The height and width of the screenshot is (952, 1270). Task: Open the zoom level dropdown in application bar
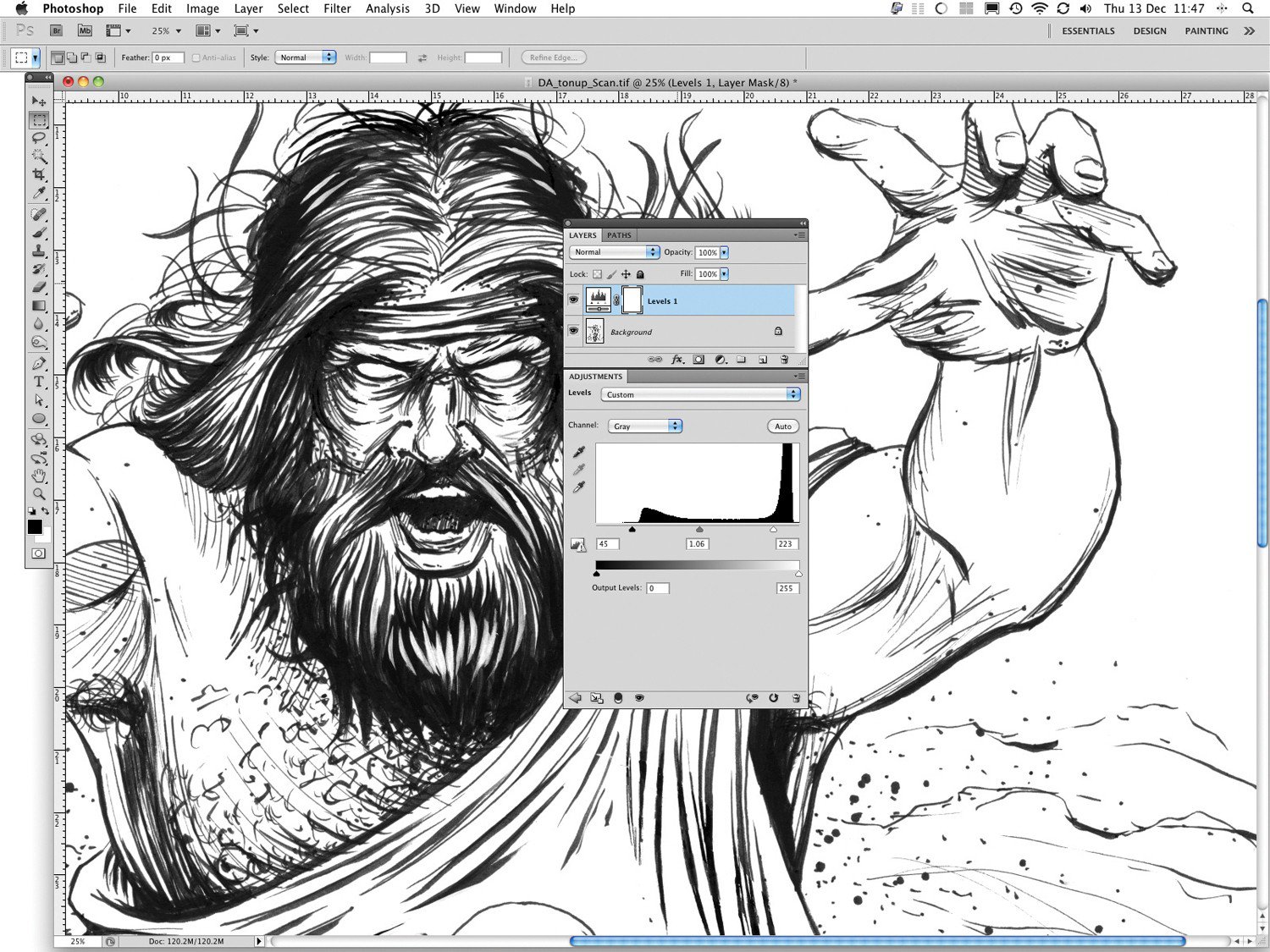[178, 30]
